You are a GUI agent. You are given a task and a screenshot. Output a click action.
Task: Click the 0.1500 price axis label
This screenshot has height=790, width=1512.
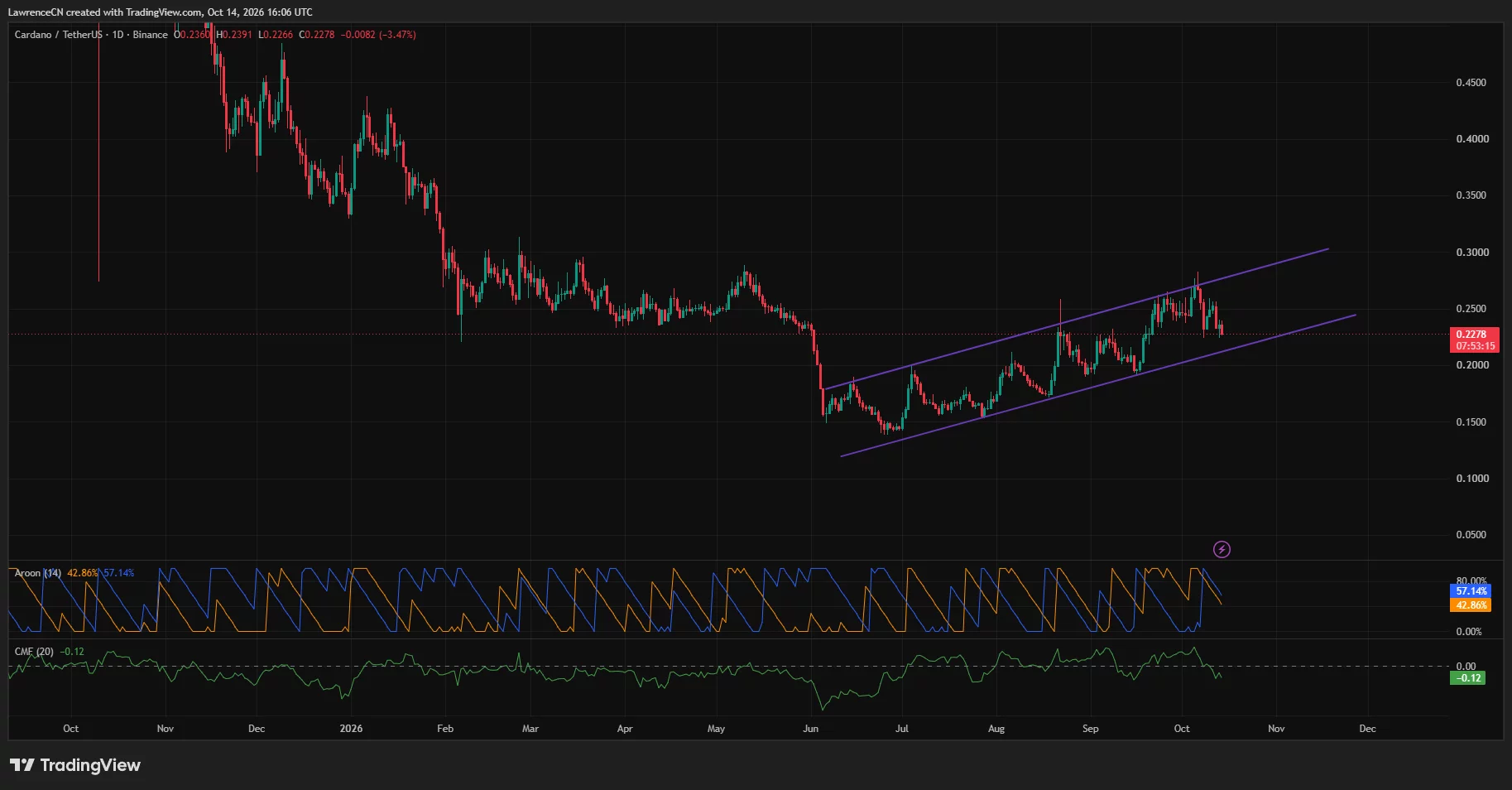click(1471, 422)
